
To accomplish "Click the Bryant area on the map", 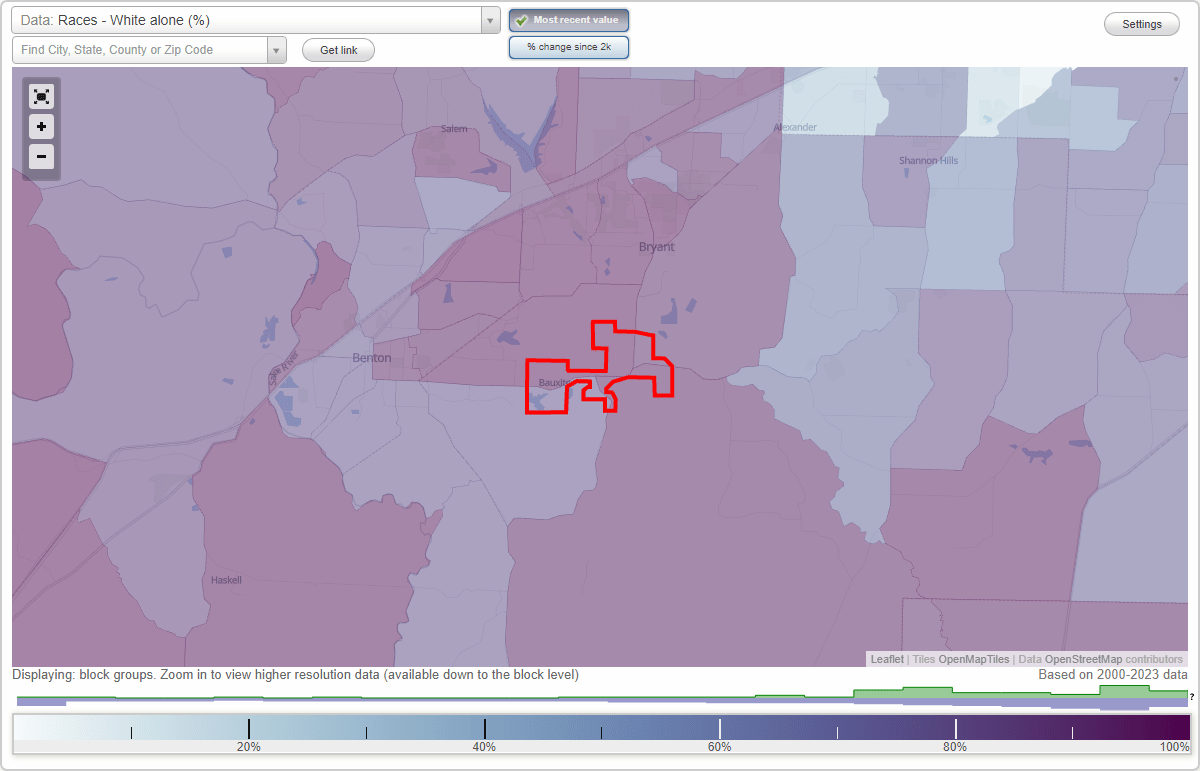I will (x=655, y=246).
